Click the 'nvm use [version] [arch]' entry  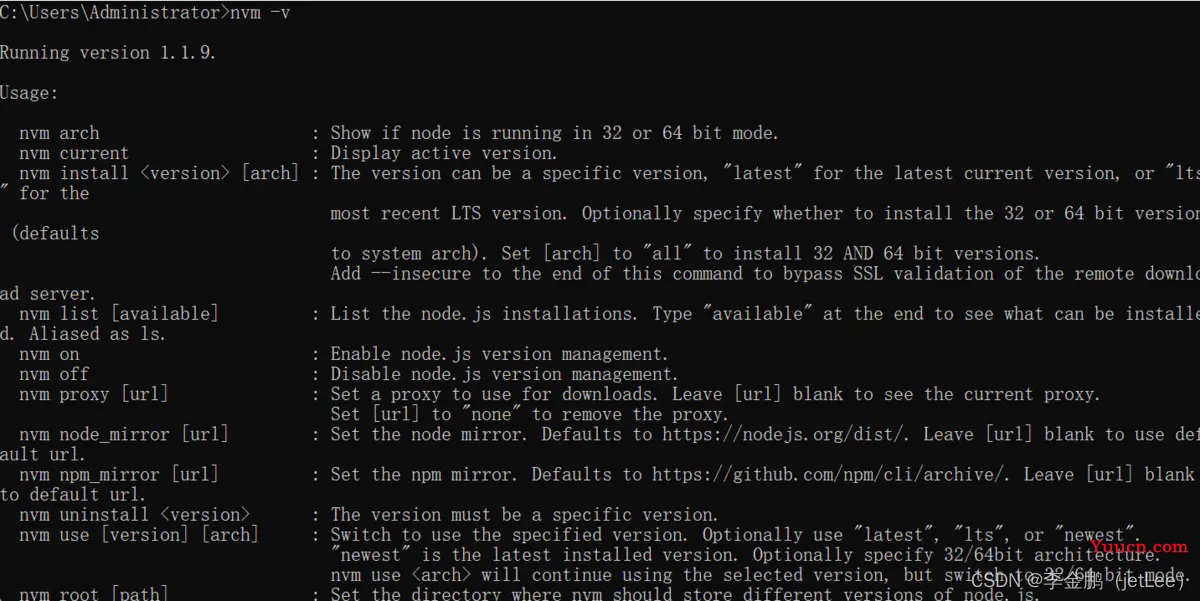[139, 534]
